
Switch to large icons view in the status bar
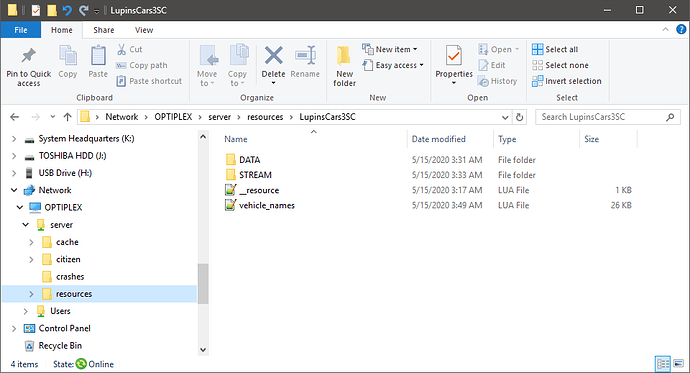click(679, 364)
